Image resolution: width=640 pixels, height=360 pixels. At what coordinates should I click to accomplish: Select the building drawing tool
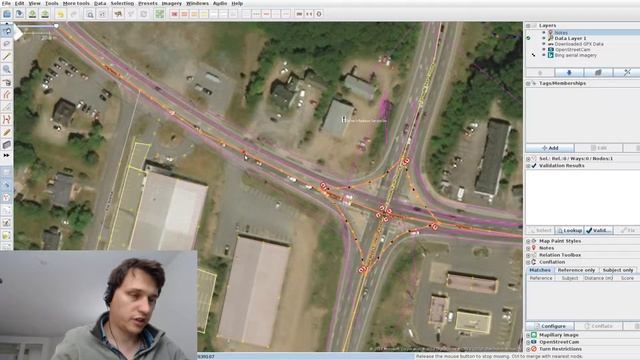pyautogui.click(x=7, y=144)
